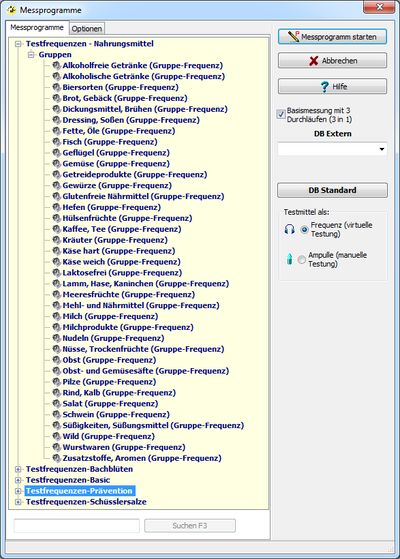Click the icon beside Laktosefrei
The height and width of the screenshot is (559, 400).
[56, 273]
